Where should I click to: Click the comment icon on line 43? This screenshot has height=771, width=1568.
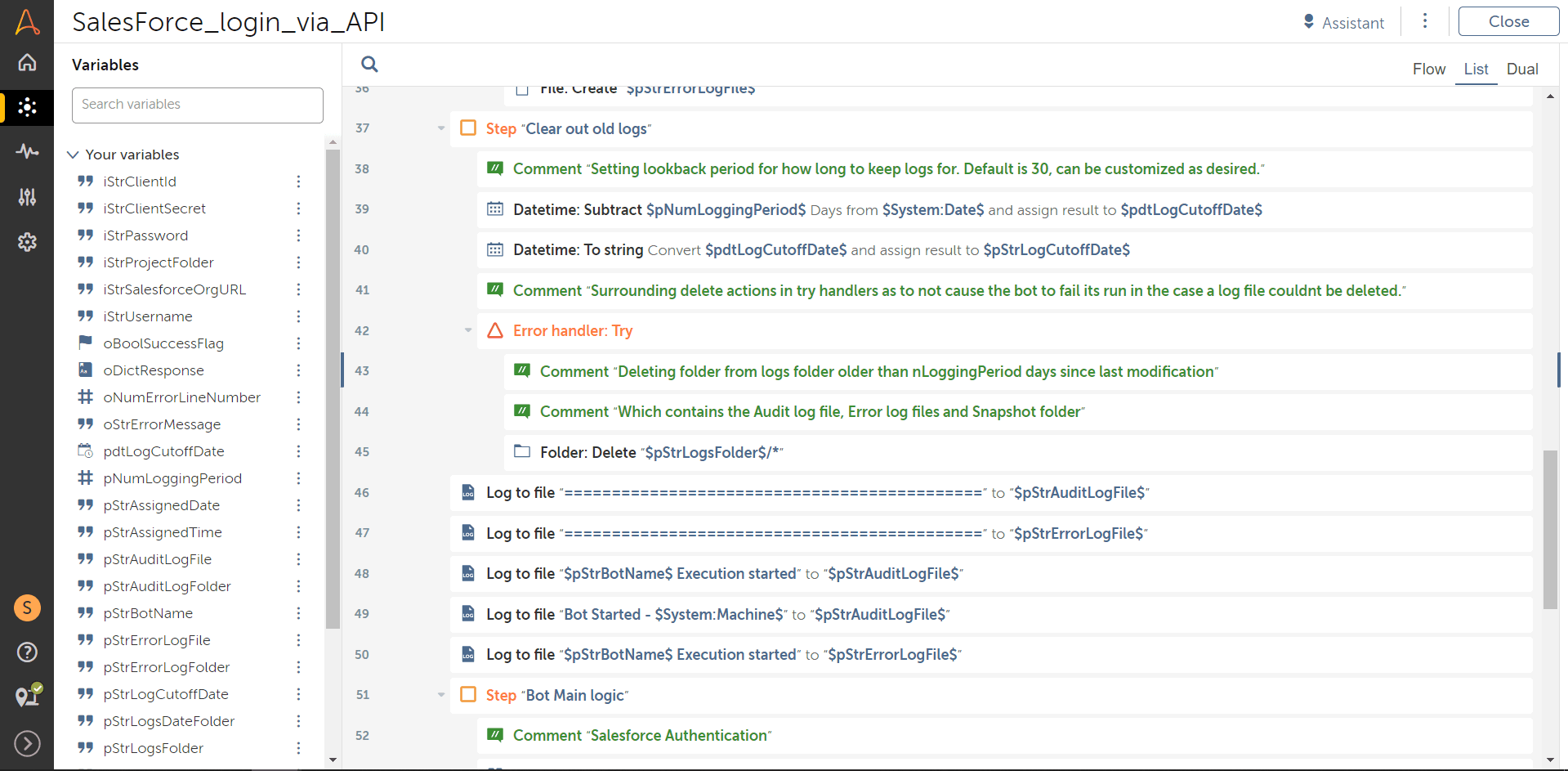pyautogui.click(x=522, y=371)
